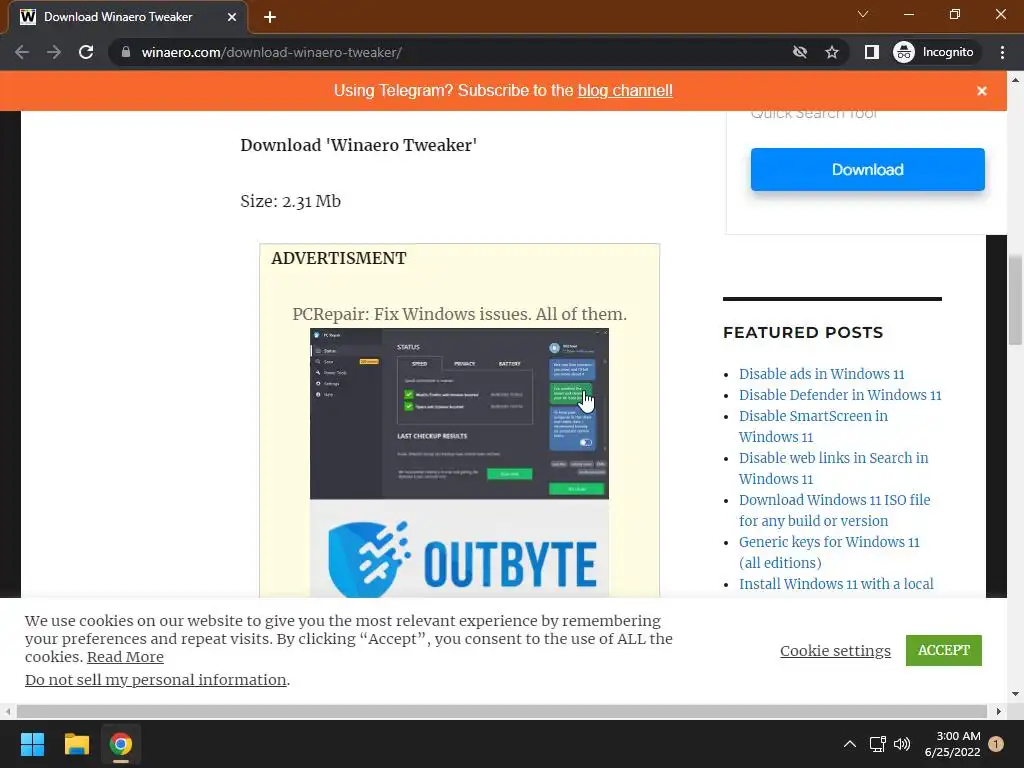The height and width of the screenshot is (768, 1024).
Task: Bookmark this page with star icon
Action: click(x=831, y=52)
